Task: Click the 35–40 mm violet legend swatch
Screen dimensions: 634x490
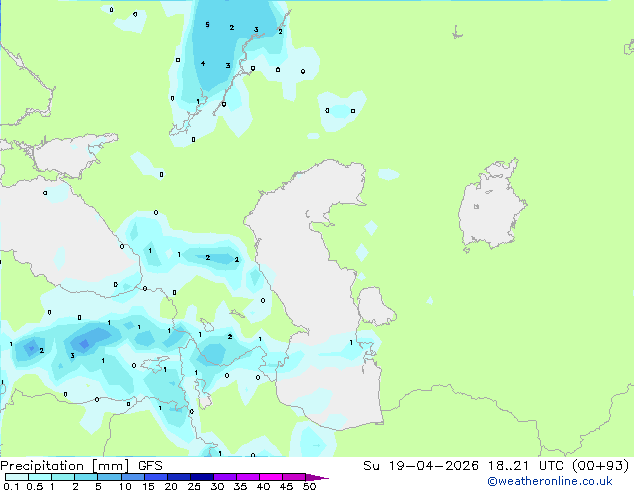Action: pyautogui.click(x=247, y=477)
